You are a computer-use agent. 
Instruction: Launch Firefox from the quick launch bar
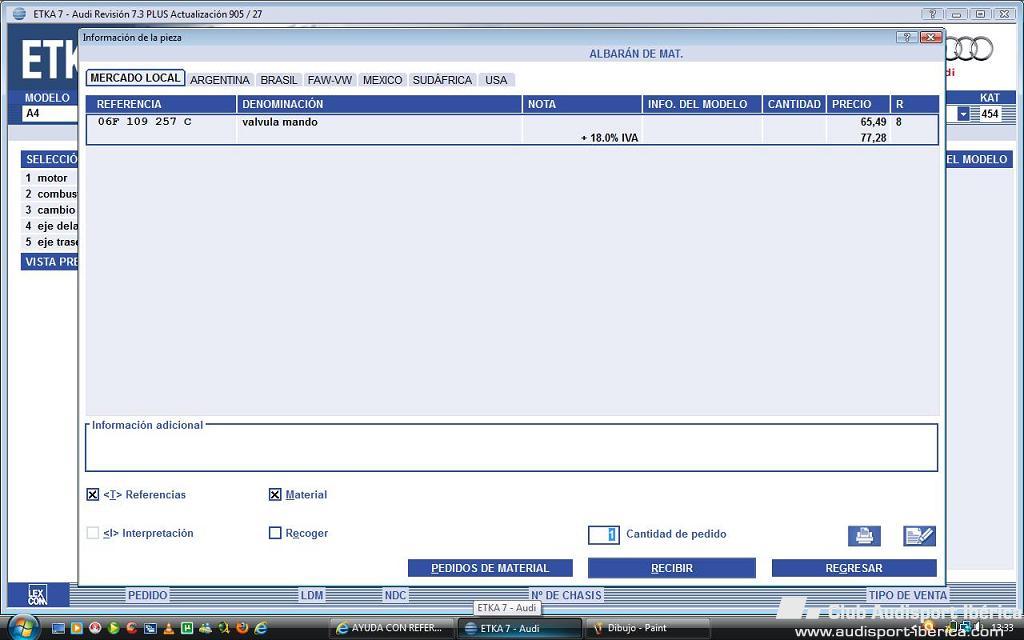(x=242, y=628)
